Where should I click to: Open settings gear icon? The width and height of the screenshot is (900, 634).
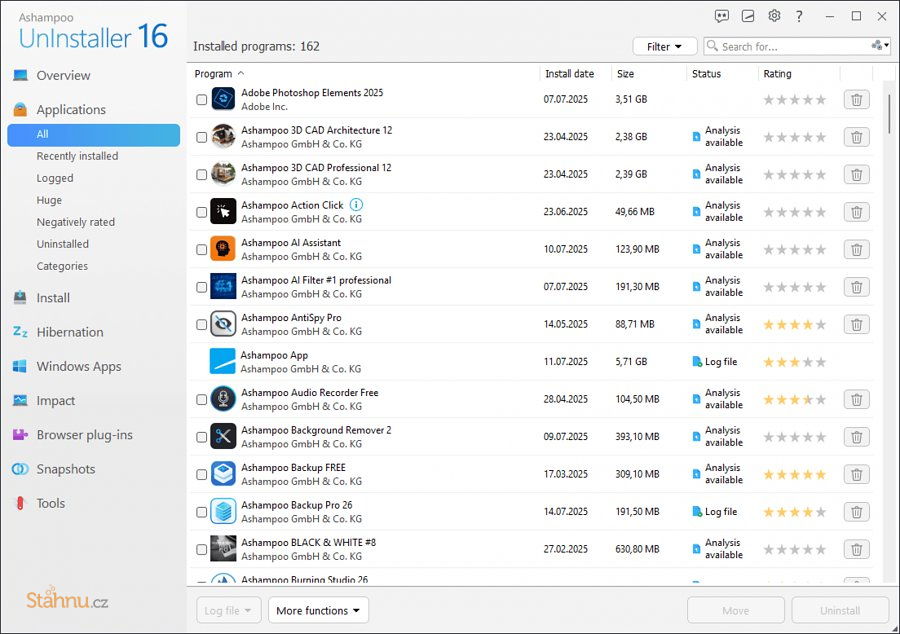click(x=774, y=16)
